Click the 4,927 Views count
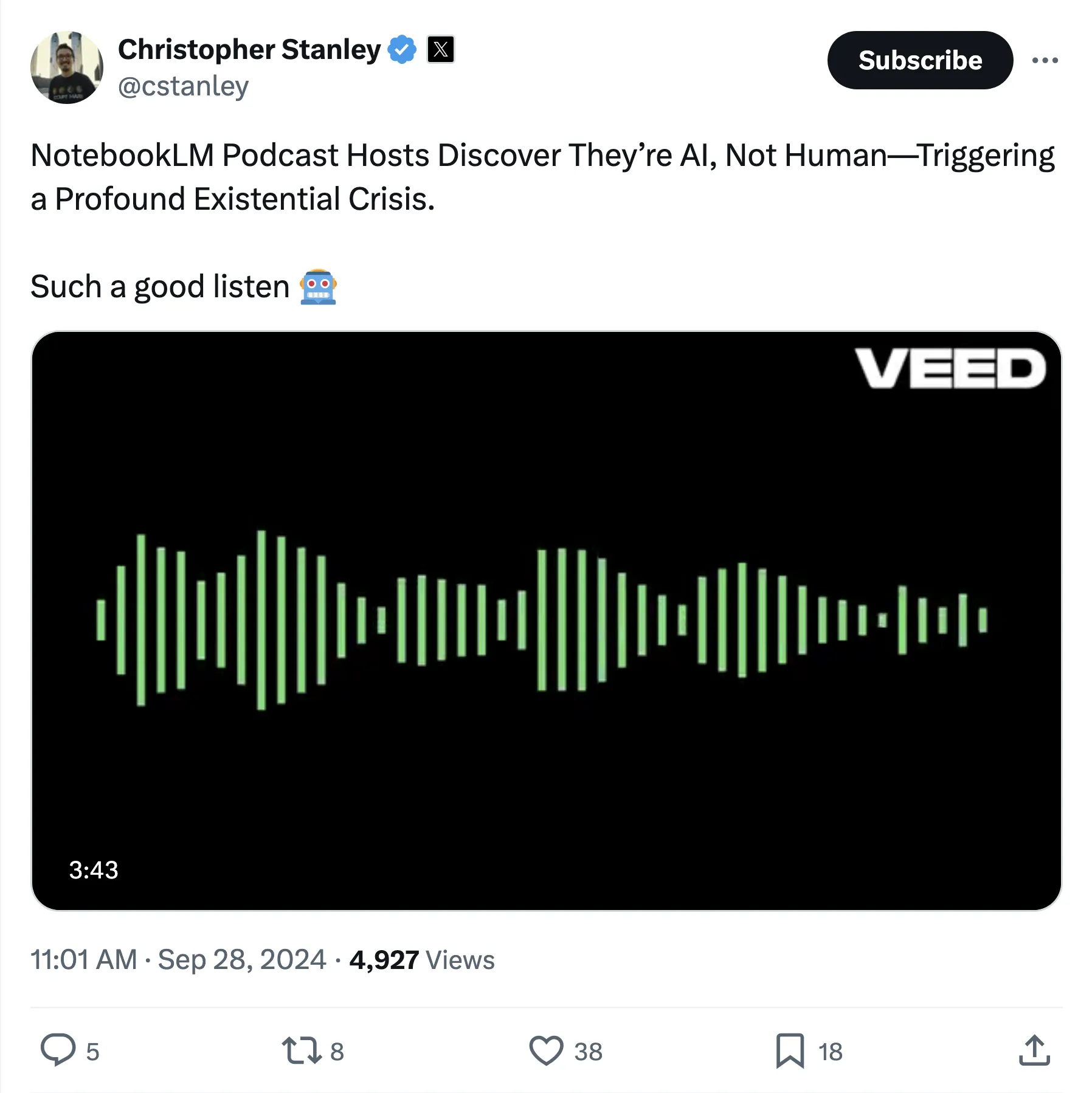The image size is (1092, 1093). (422, 960)
